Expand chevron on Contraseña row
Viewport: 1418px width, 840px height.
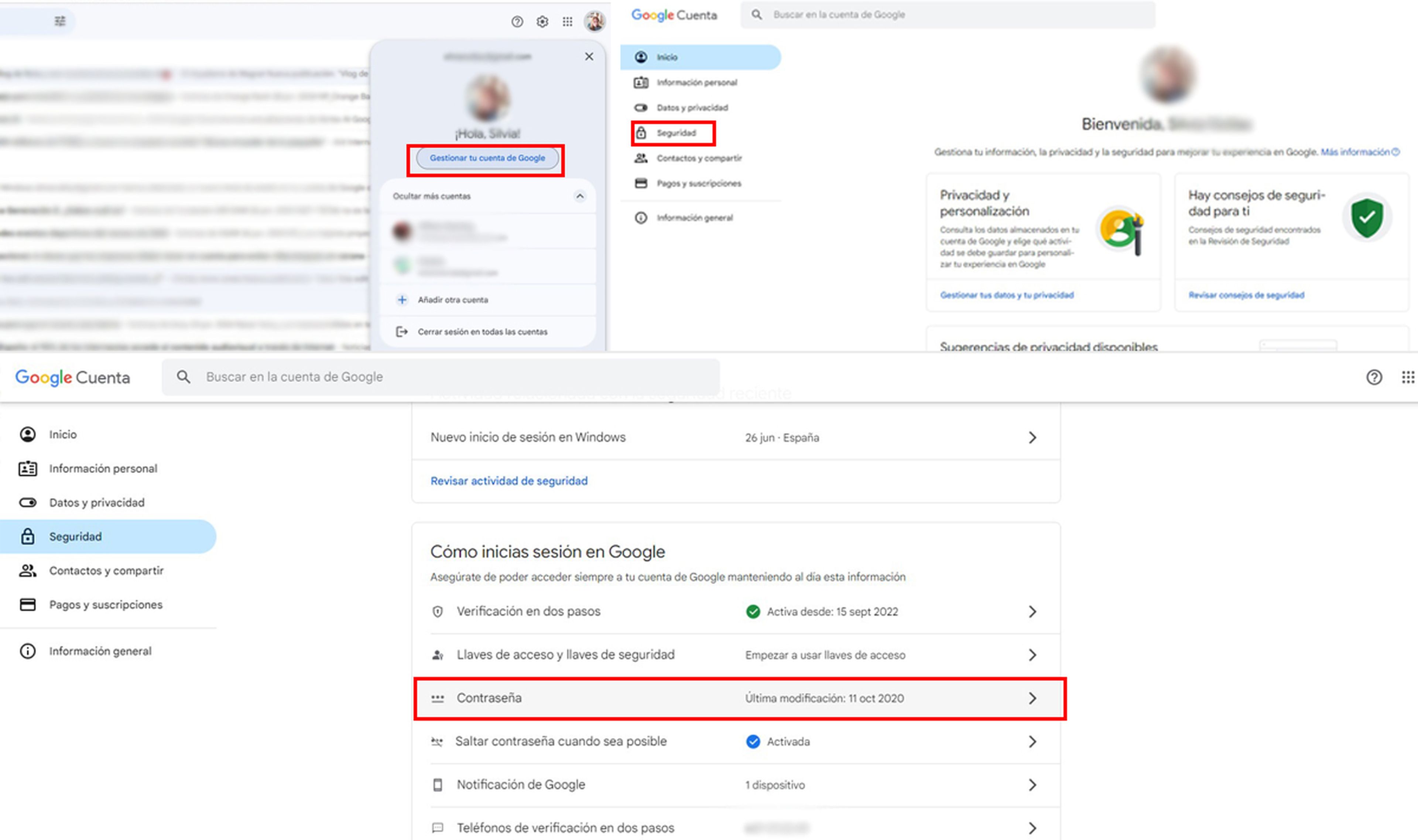click(1032, 699)
